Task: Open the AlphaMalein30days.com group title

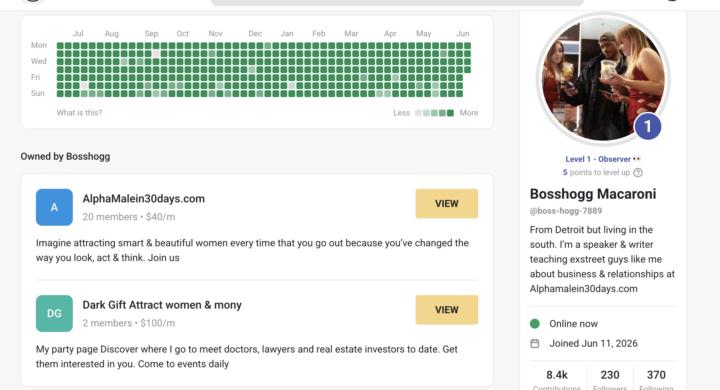Action: (144, 198)
